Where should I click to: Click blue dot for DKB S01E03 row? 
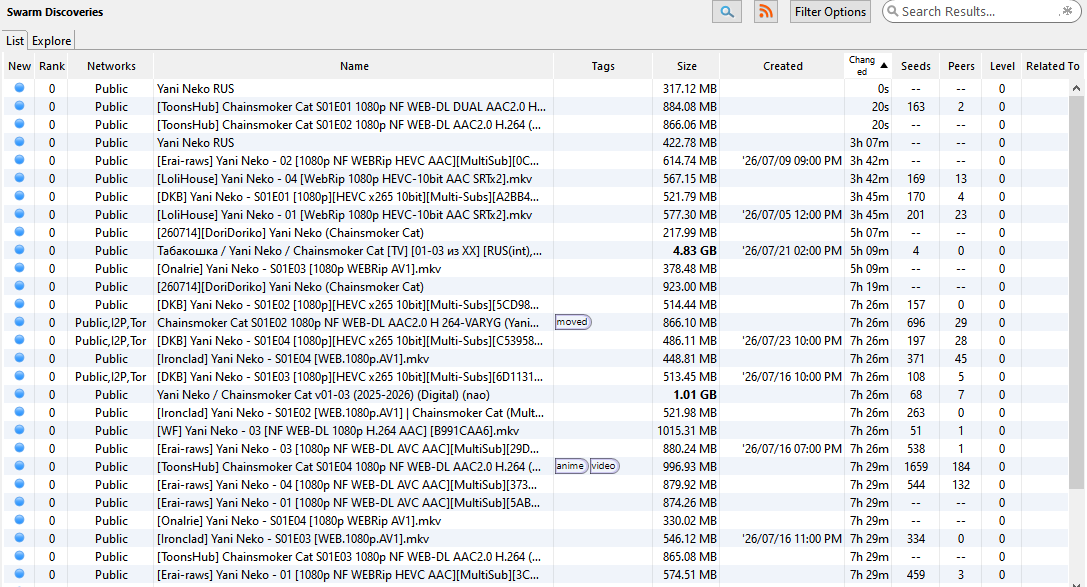click(19, 376)
